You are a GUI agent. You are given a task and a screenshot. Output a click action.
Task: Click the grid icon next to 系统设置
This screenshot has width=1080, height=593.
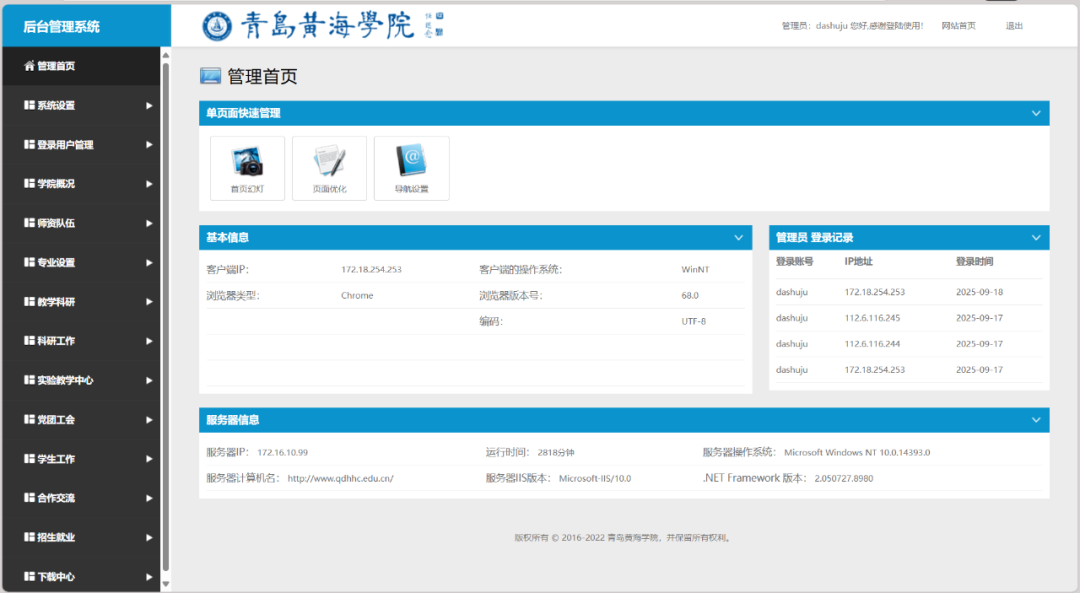click(x=29, y=105)
